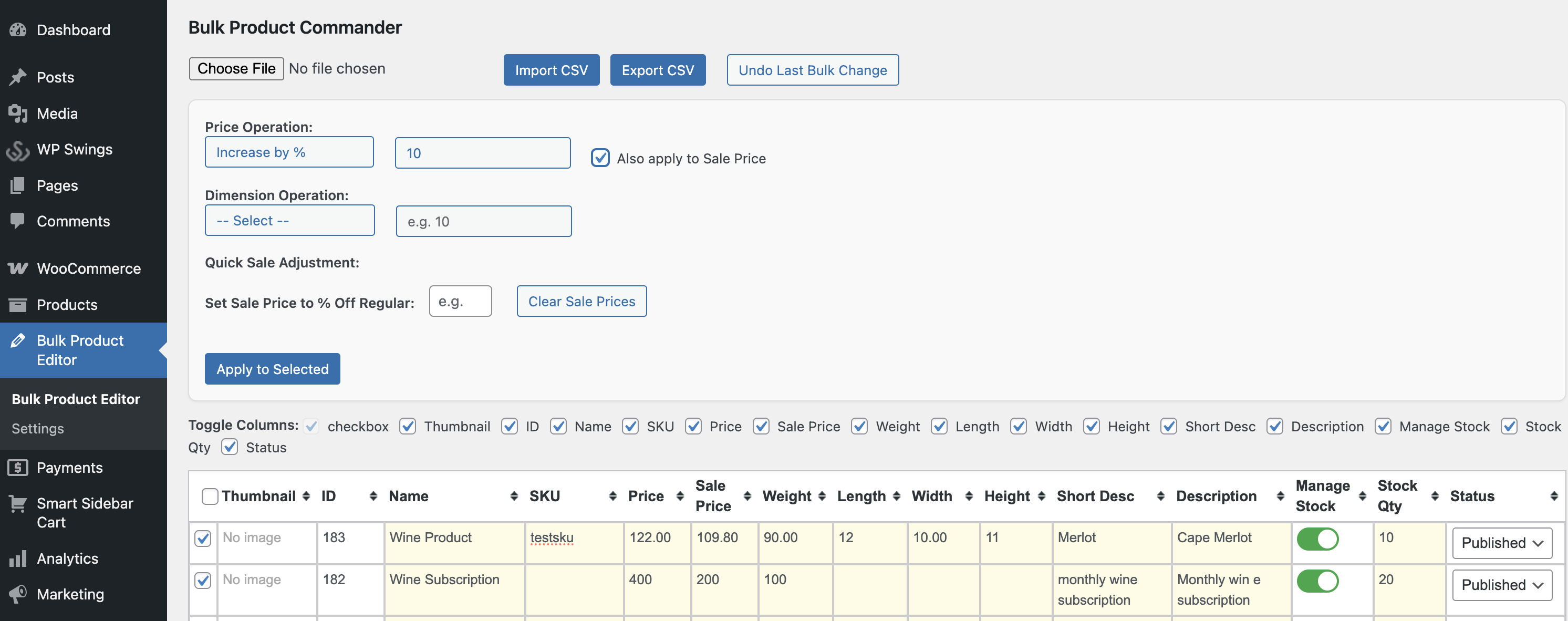Expand the Dimension Operation select
The image size is (1568, 621).
[290, 220]
